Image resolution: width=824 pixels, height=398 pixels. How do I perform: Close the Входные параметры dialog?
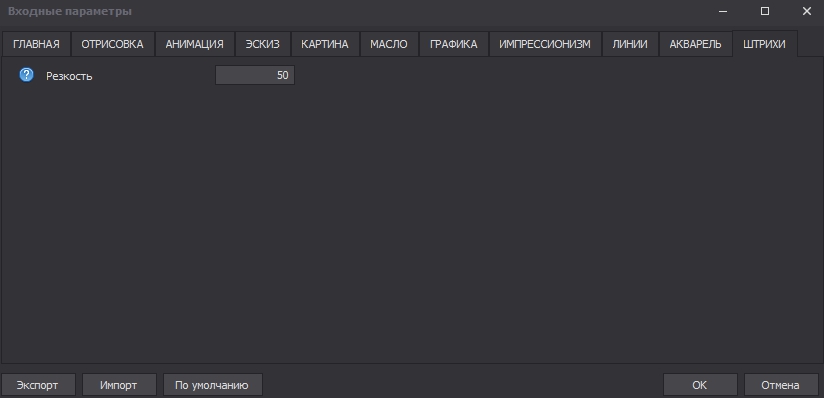pyautogui.click(x=806, y=11)
